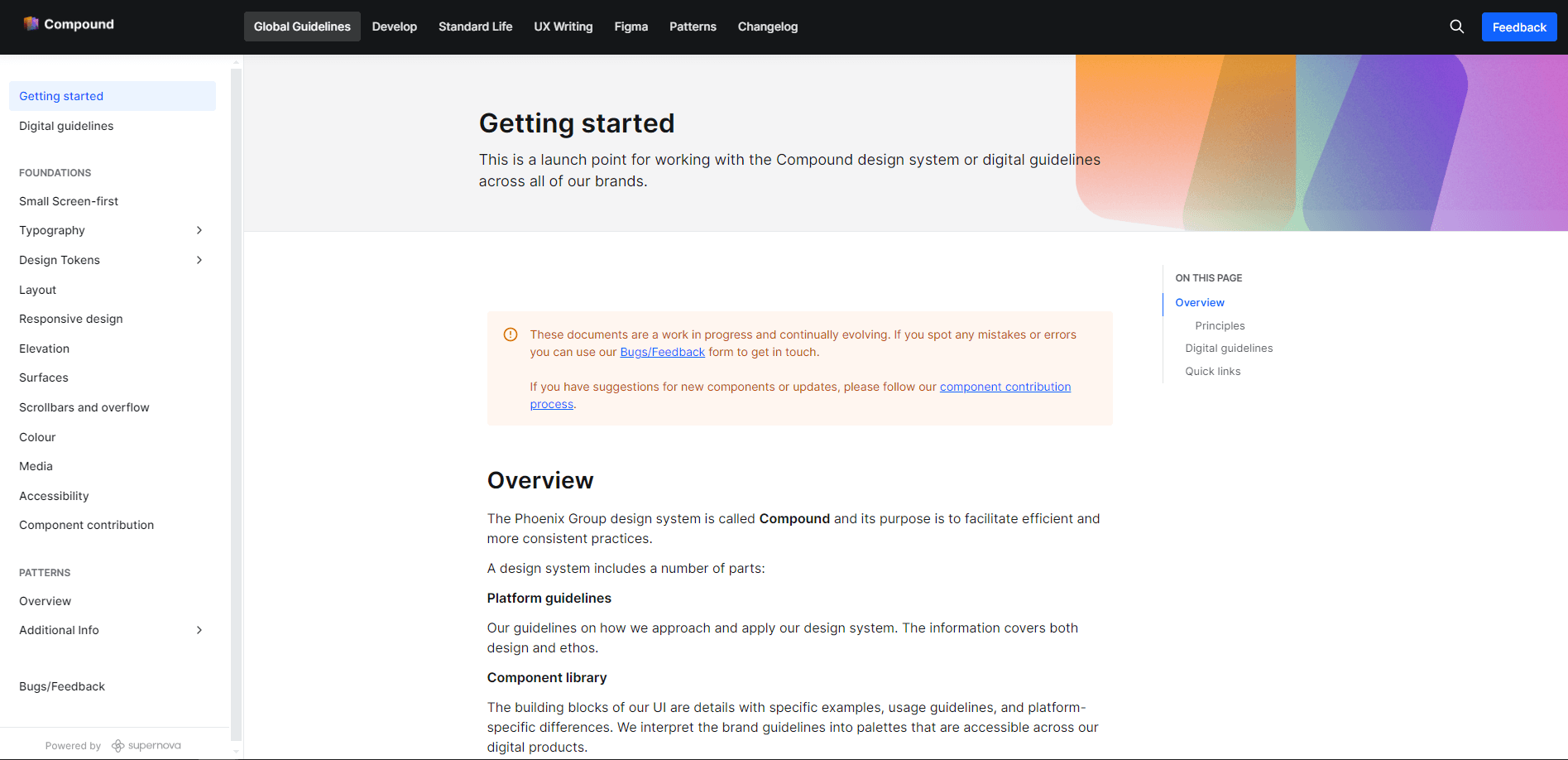Screen dimensions: 1568x760
Task: Expand the Typography section chevron
Action: click(x=199, y=230)
